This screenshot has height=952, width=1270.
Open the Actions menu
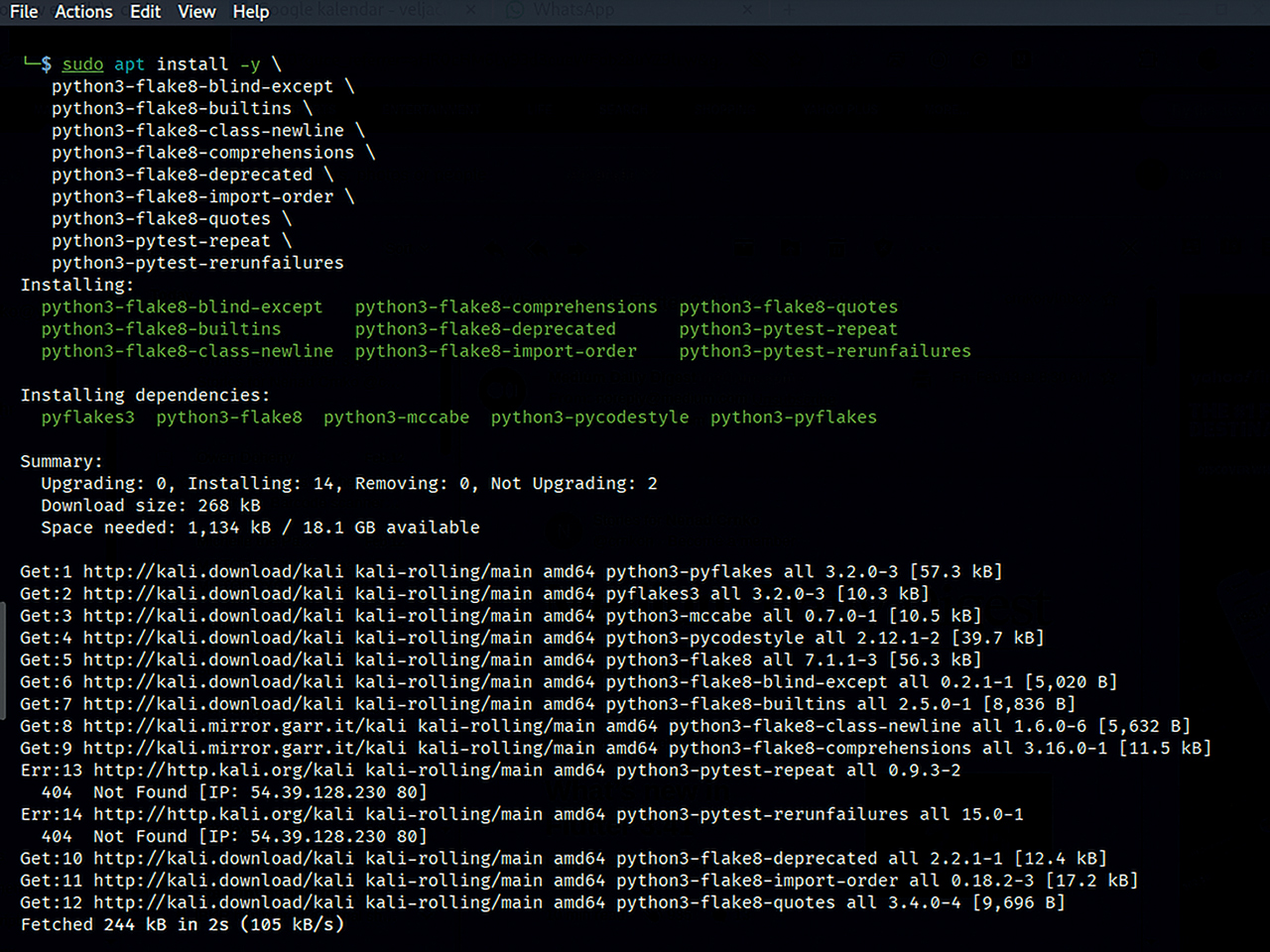[83, 12]
